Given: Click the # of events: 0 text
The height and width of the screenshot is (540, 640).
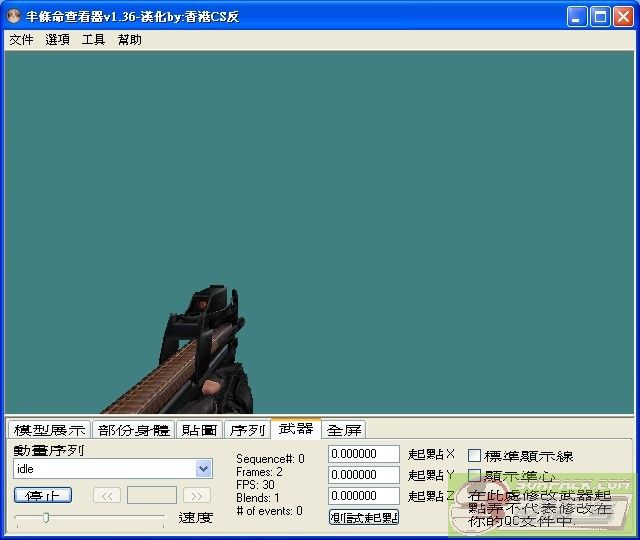Looking at the screenshot, I should point(269,511).
